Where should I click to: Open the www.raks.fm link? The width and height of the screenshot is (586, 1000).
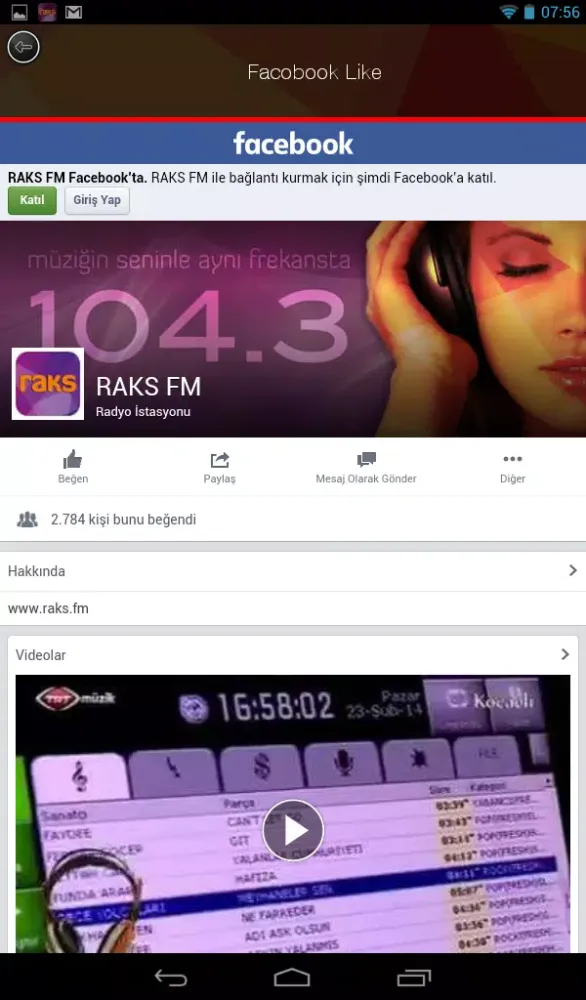click(48, 608)
